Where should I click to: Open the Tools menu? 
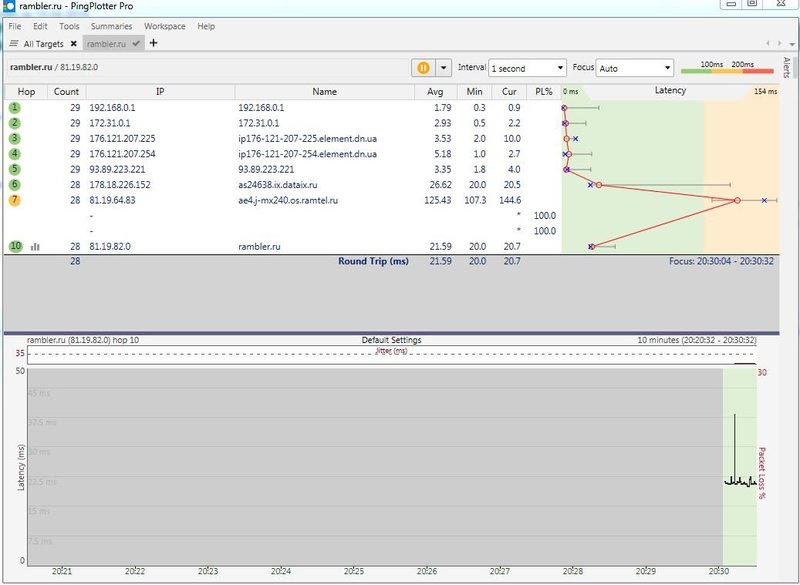[x=69, y=26]
